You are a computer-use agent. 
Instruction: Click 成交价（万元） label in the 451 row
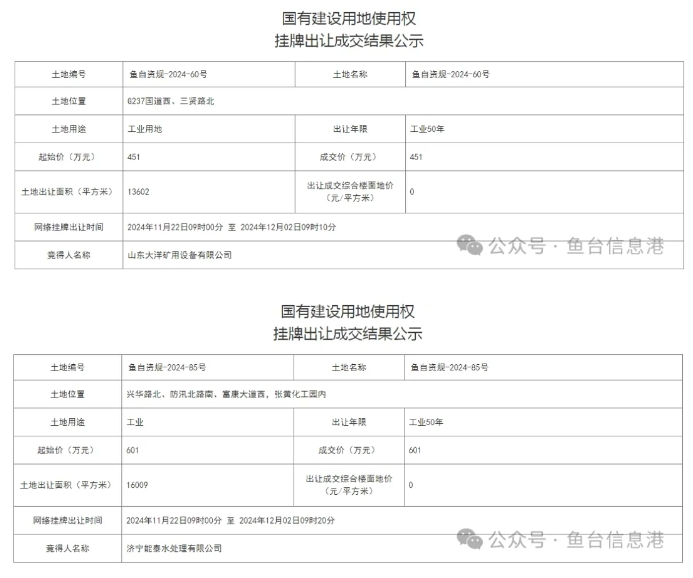(x=348, y=157)
